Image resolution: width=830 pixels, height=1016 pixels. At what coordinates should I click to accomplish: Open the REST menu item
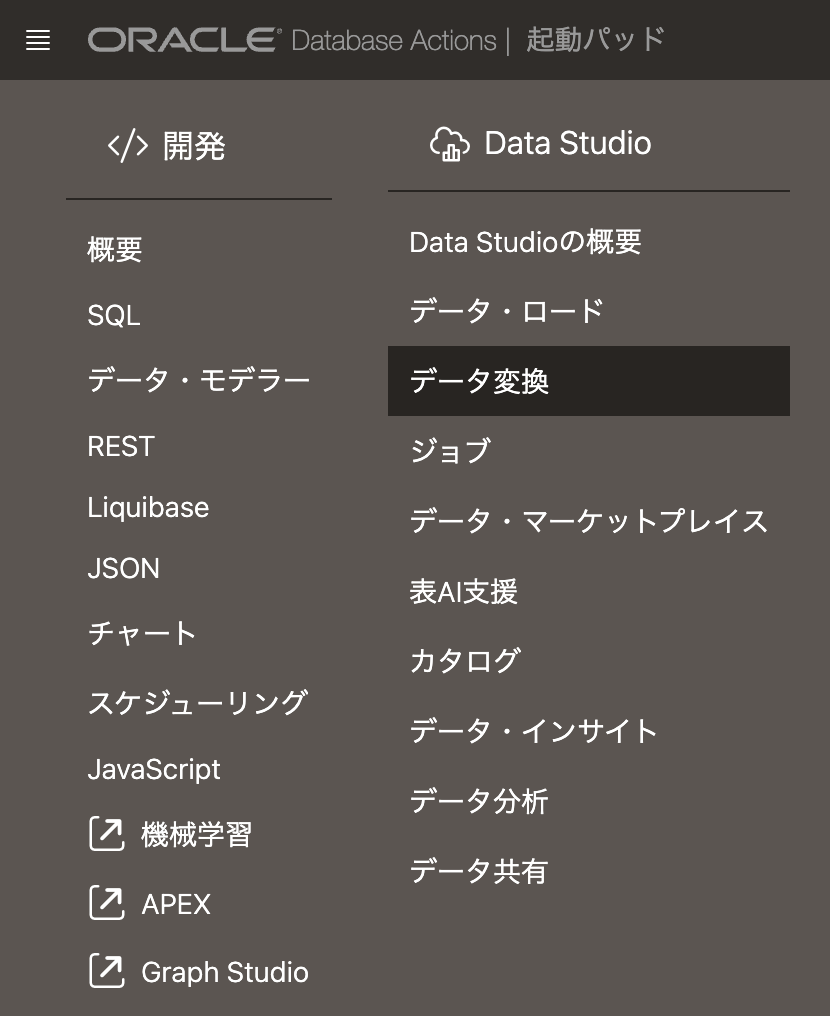point(121,446)
